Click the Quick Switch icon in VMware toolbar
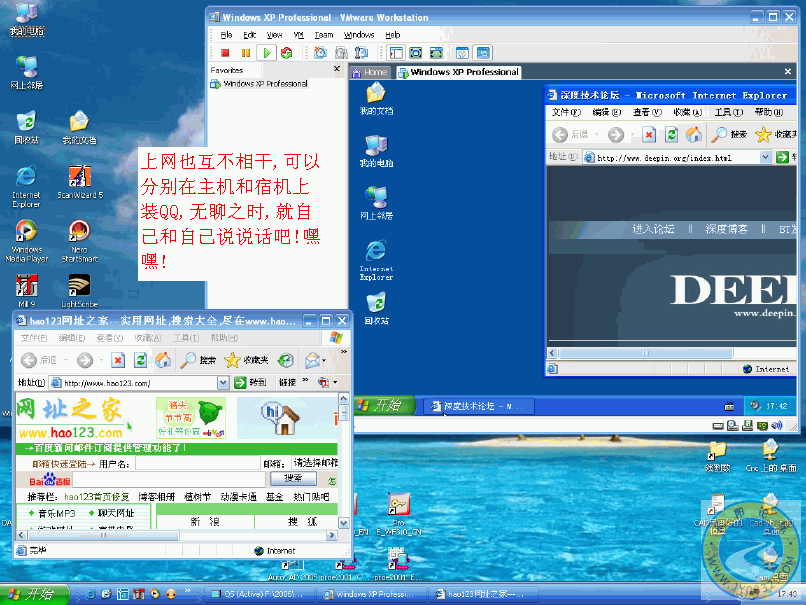 [x=436, y=53]
